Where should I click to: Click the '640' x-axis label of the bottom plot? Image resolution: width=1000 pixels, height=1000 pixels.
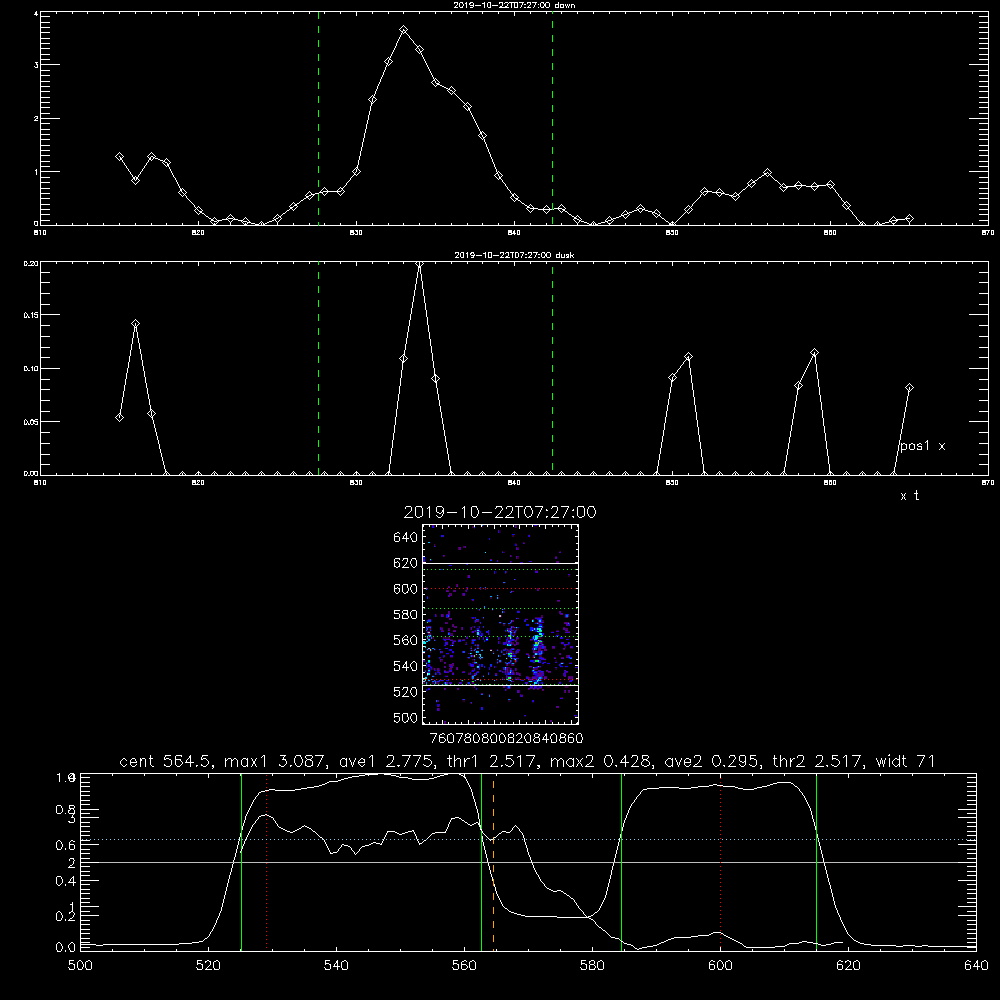point(976,966)
